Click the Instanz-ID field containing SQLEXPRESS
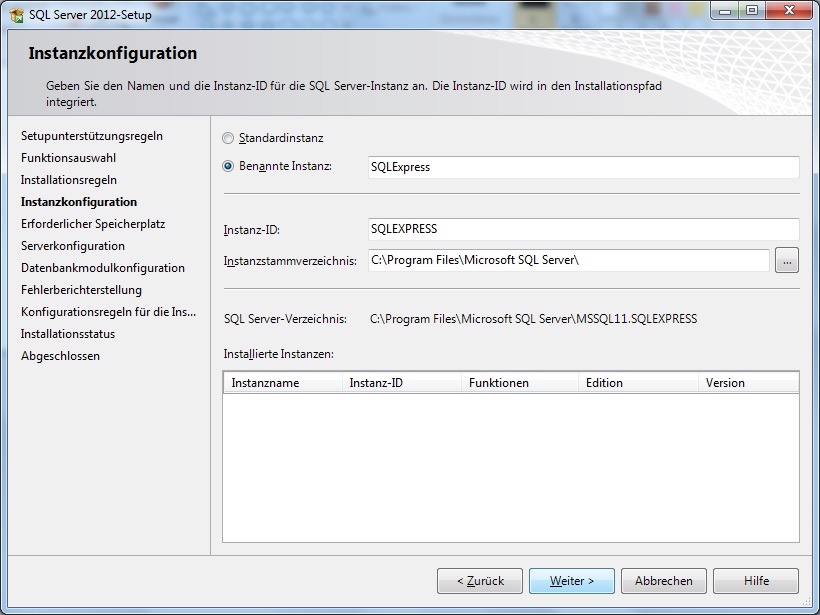This screenshot has height=615, width=820. [x=584, y=229]
